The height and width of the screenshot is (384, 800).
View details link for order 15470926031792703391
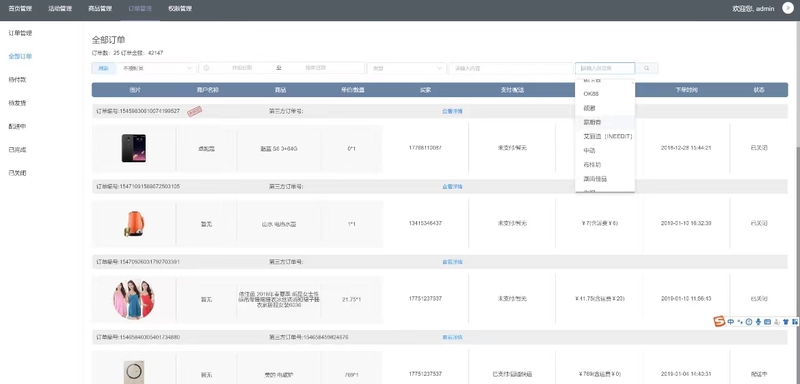coord(452,262)
